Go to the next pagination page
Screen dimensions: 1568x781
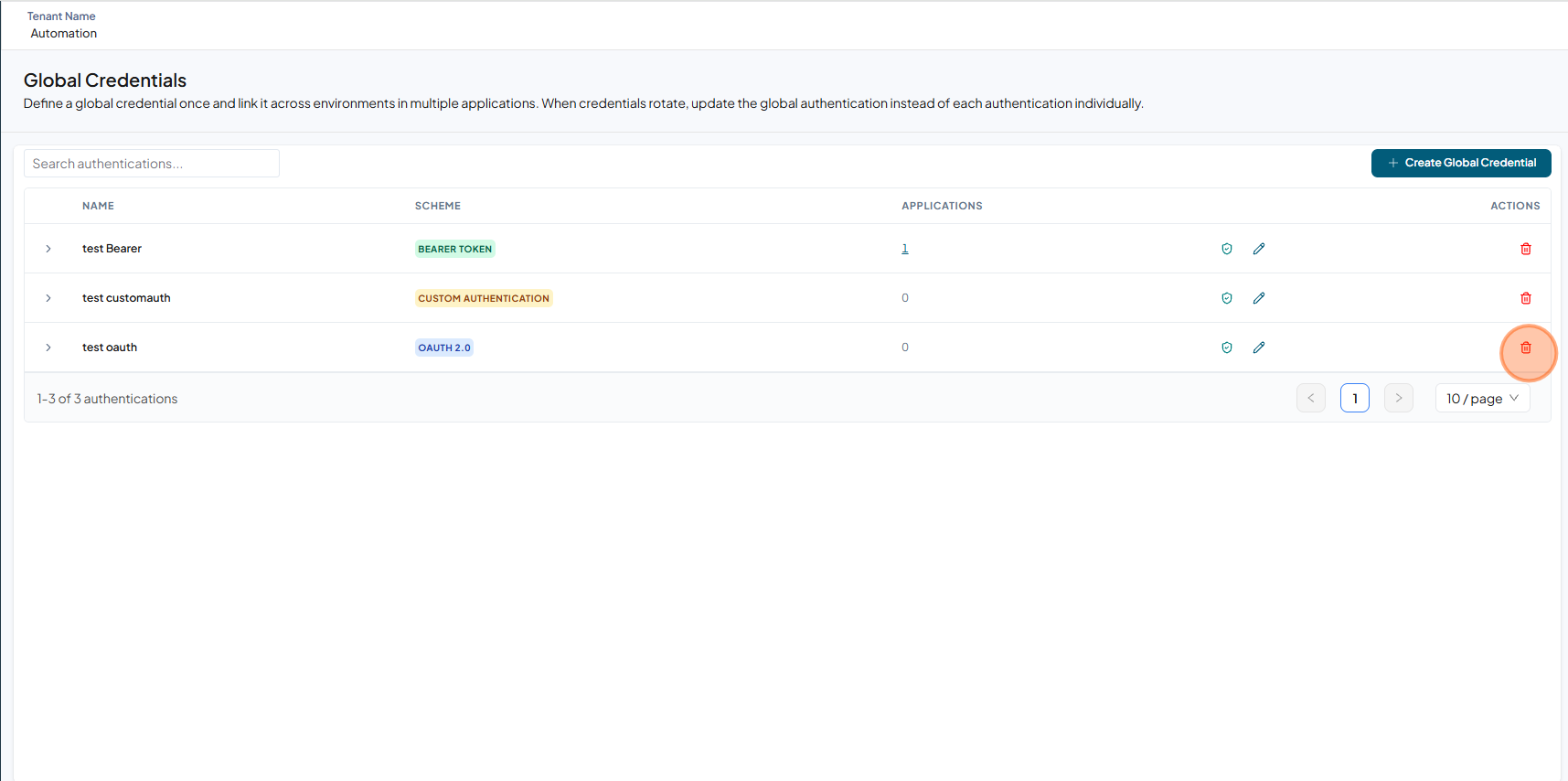[1399, 398]
